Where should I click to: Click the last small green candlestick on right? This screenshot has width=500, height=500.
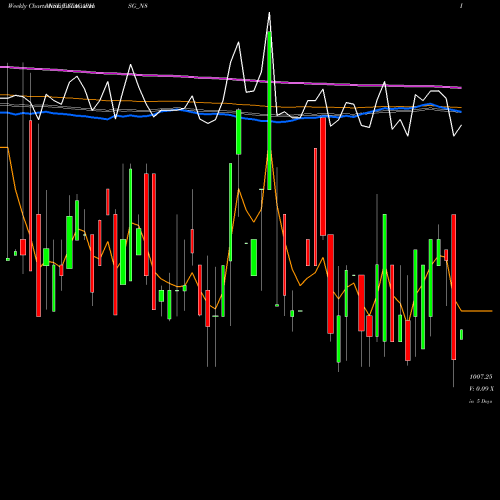pos(461,334)
